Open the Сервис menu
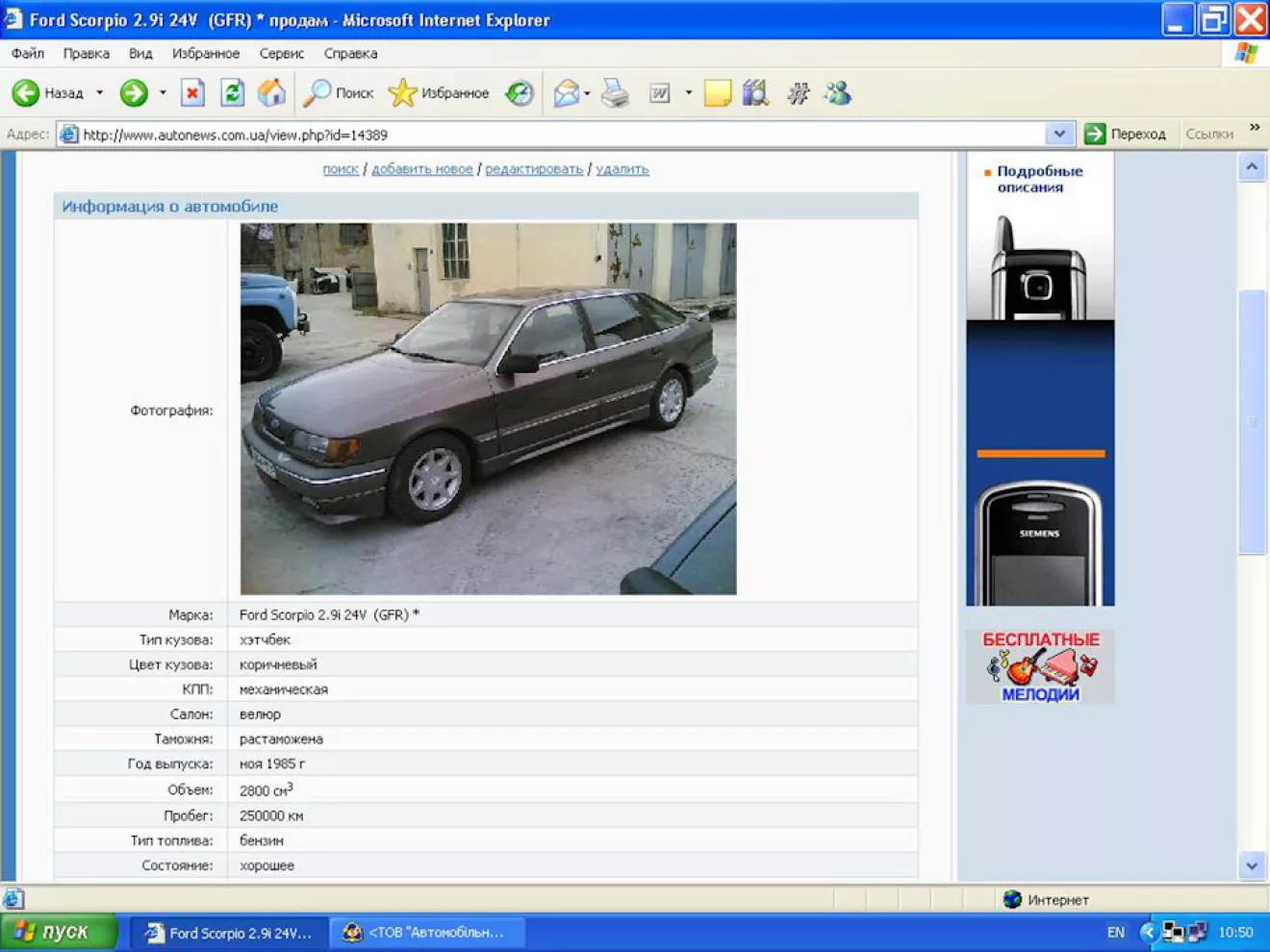Image resolution: width=1270 pixels, height=952 pixels. (281, 54)
